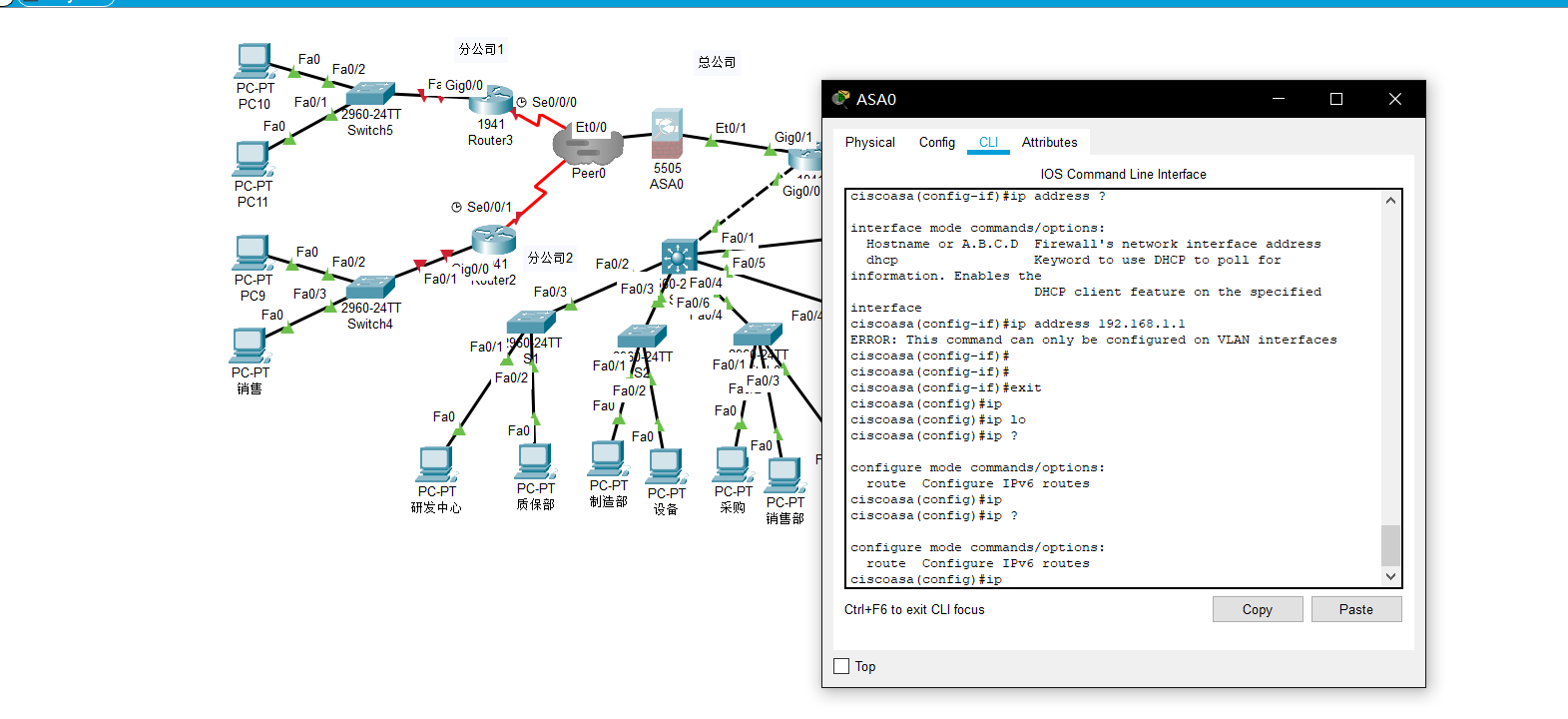Image resolution: width=1568 pixels, height=719 pixels.
Task: Click the Switch4 2960-24TT switch icon
Action: (370, 288)
